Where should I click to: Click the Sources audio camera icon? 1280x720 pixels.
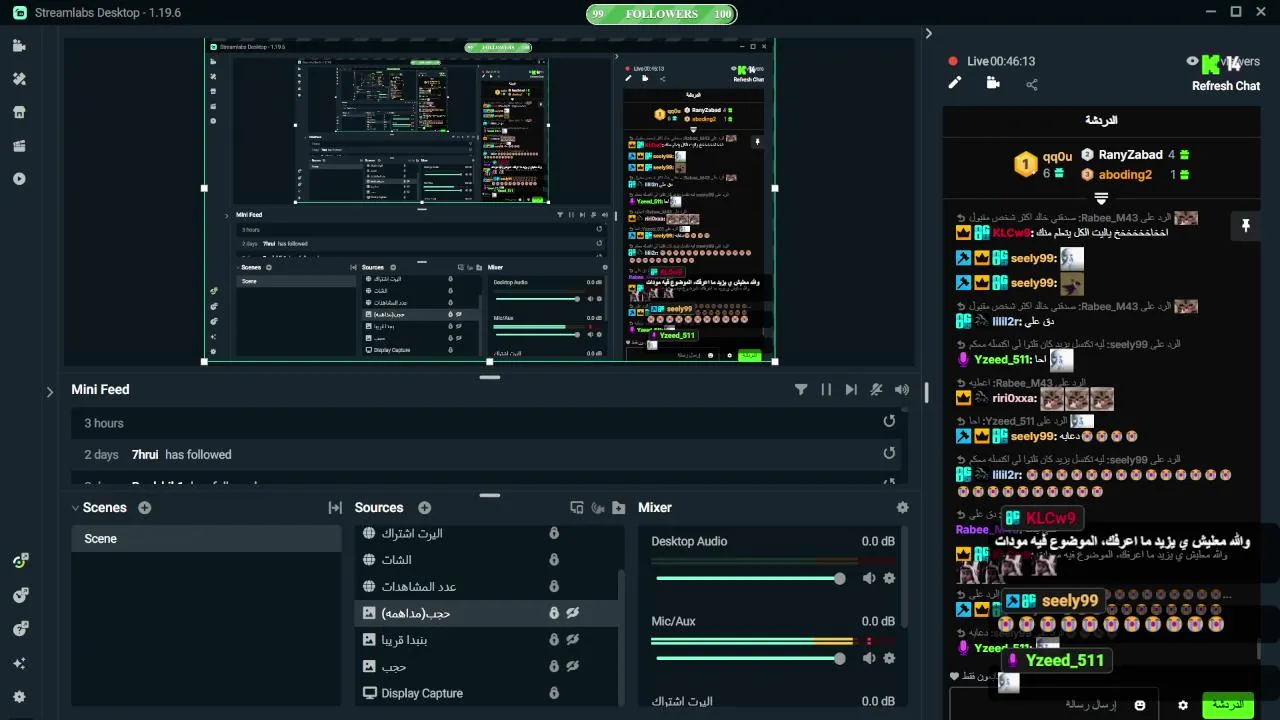click(598, 508)
